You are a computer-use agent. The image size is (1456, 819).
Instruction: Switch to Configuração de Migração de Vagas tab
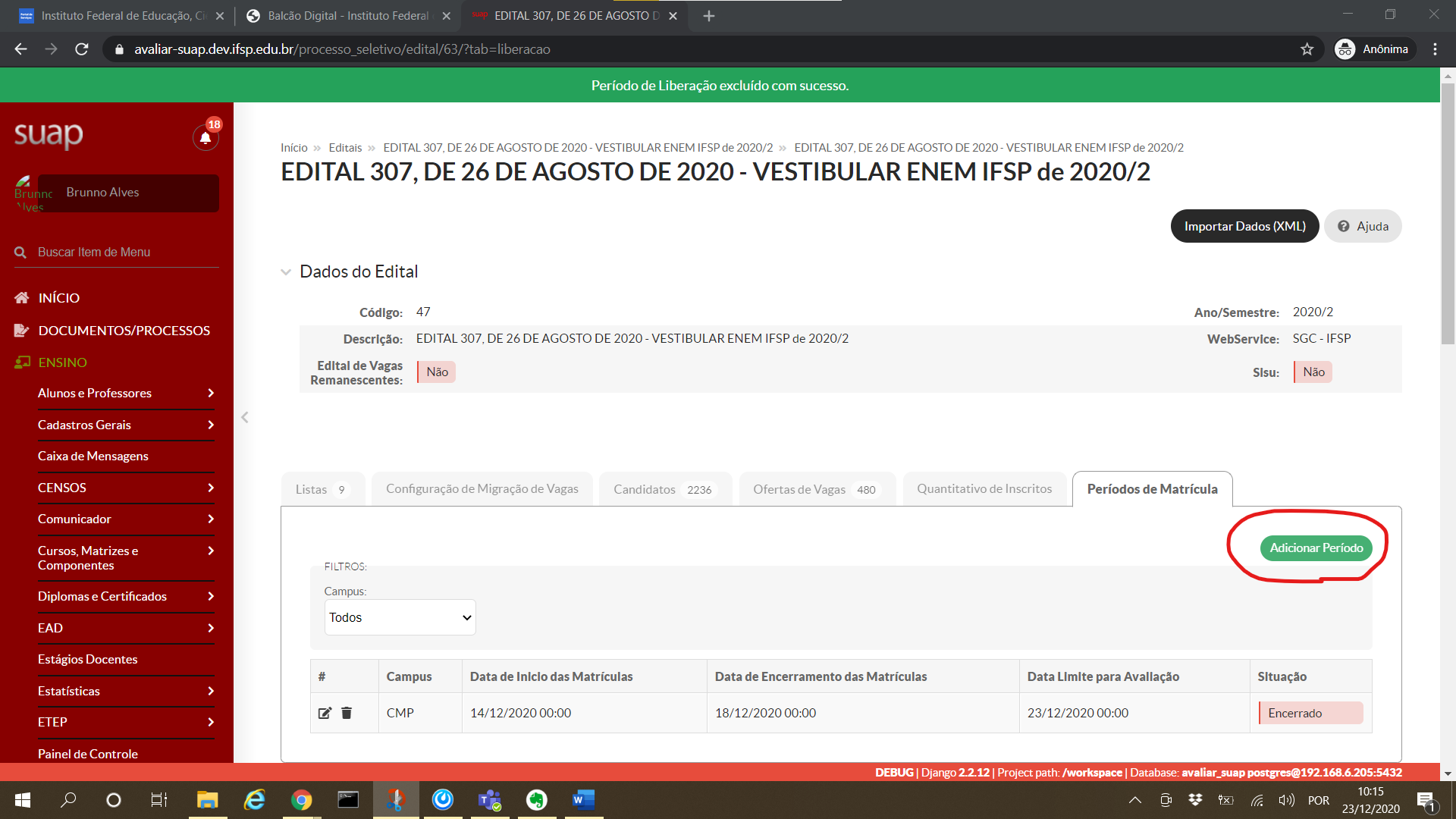482,489
